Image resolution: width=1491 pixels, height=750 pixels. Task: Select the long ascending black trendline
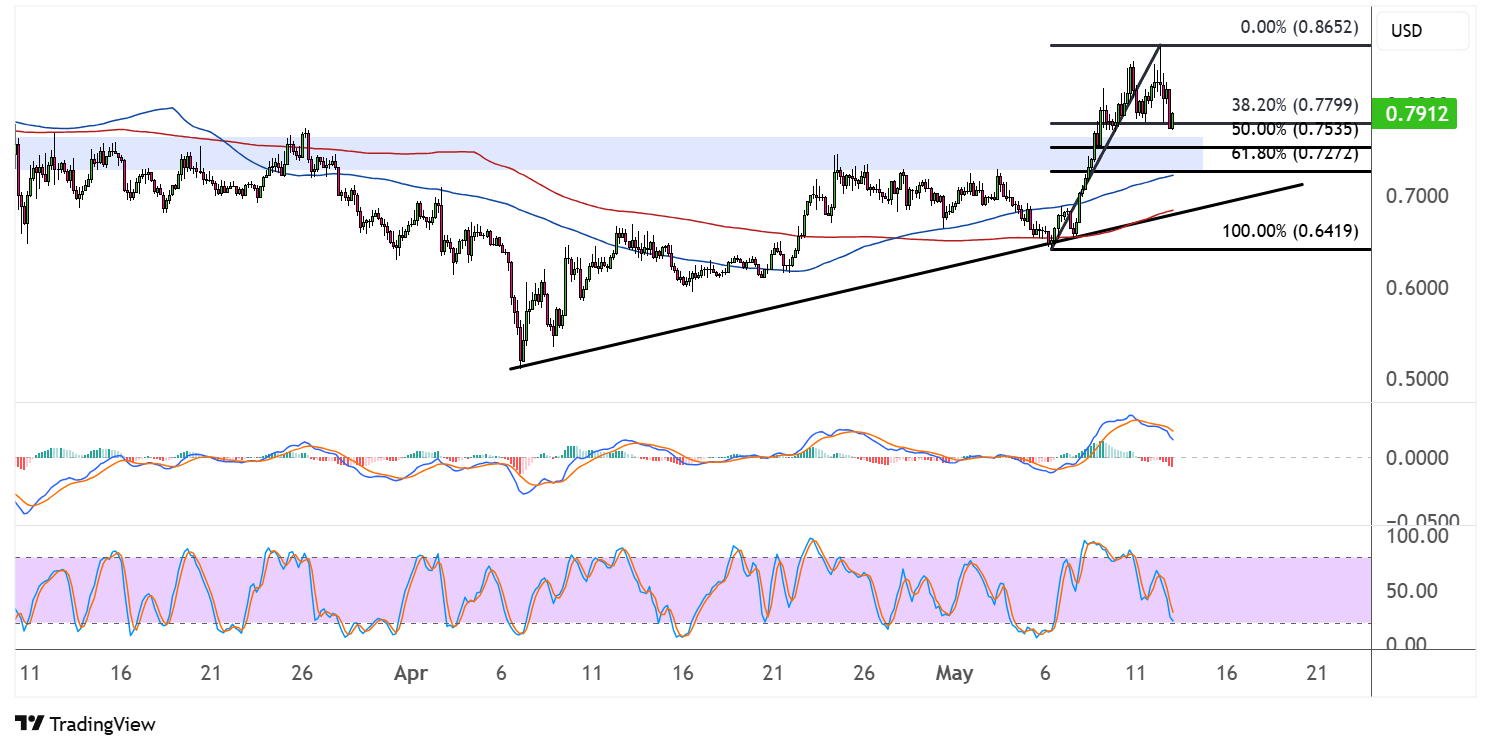click(x=906, y=277)
